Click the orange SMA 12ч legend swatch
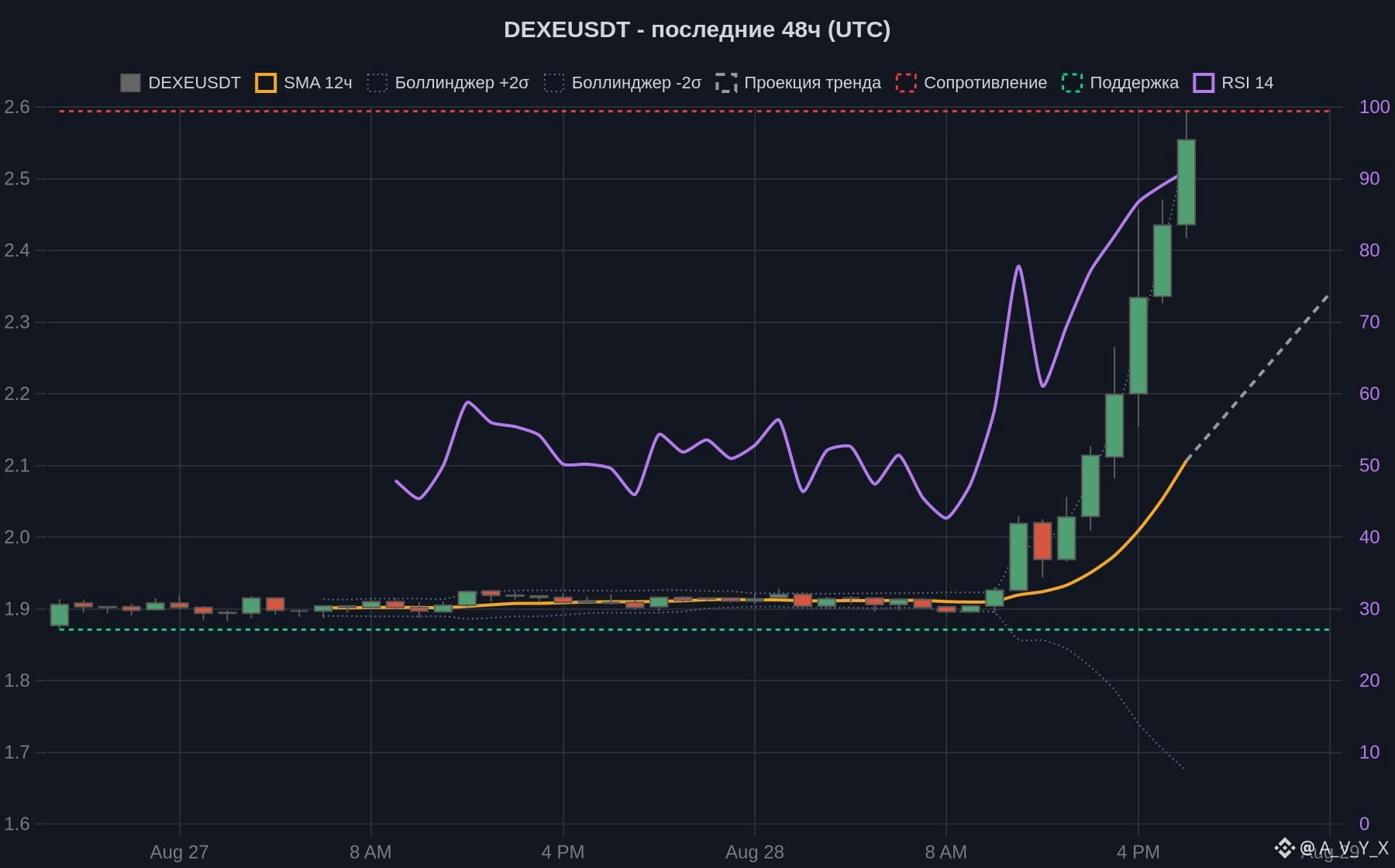This screenshot has width=1395, height=868. pyautogui.click(x=266, y=83)
